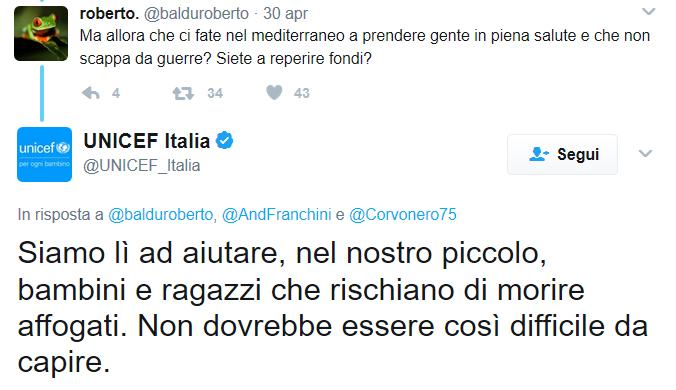Viewport: 676px width, 390px height.
Task: Click the blue verified badge next to UNICEF Italia
Action: click(x=224, y=140)
